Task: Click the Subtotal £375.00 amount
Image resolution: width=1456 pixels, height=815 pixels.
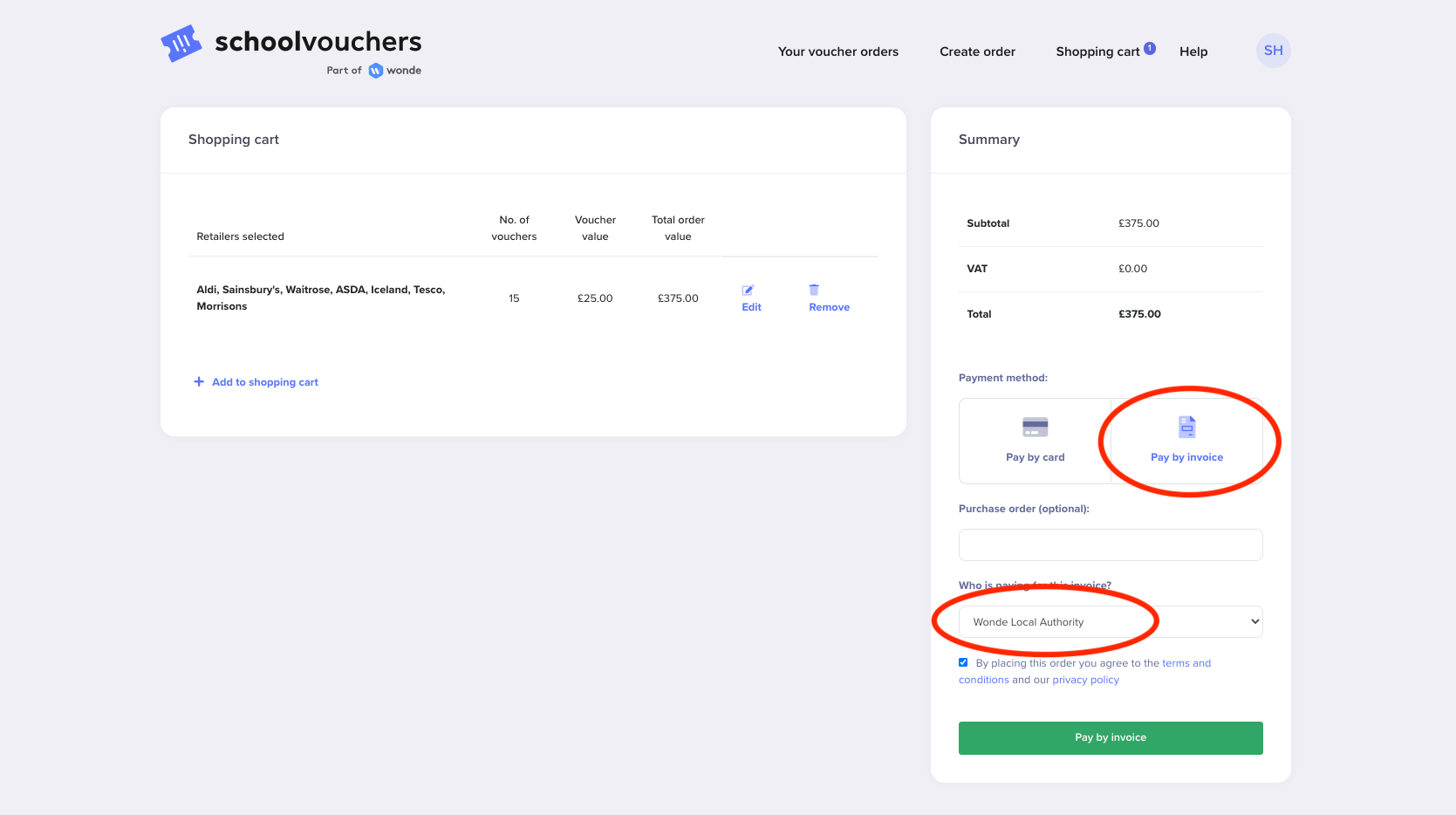Action: tap(1138, 223)
